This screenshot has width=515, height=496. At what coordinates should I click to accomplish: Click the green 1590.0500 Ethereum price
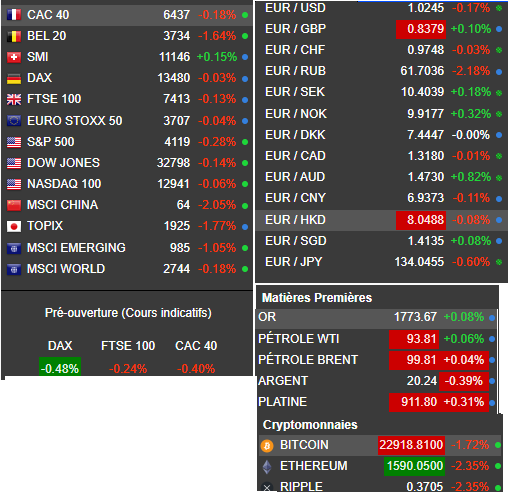pyautogui.click(x=414, y=466)
